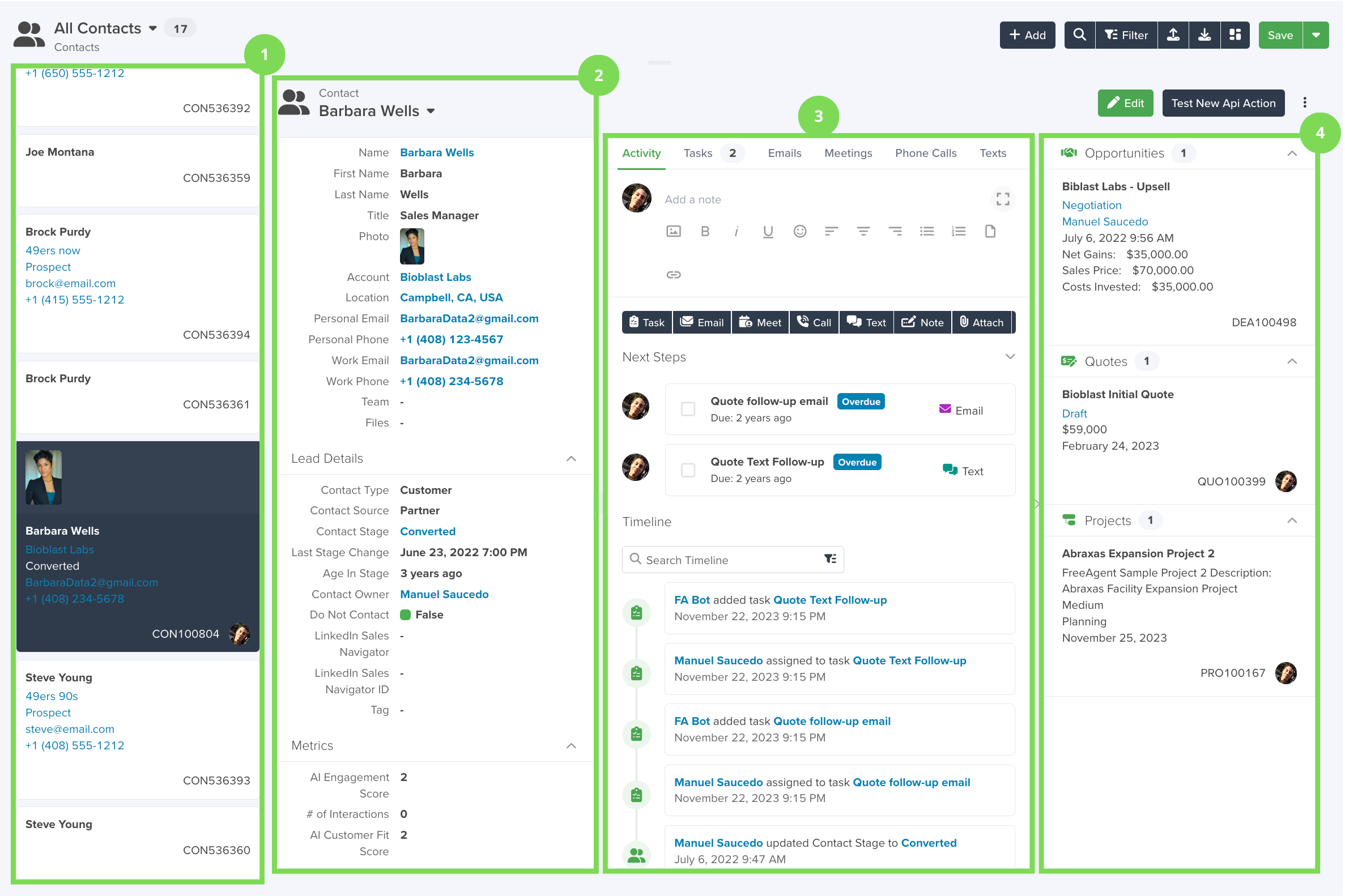
Task: Expand the note editor to fullscreen
Action: [x=1002, y=199]
